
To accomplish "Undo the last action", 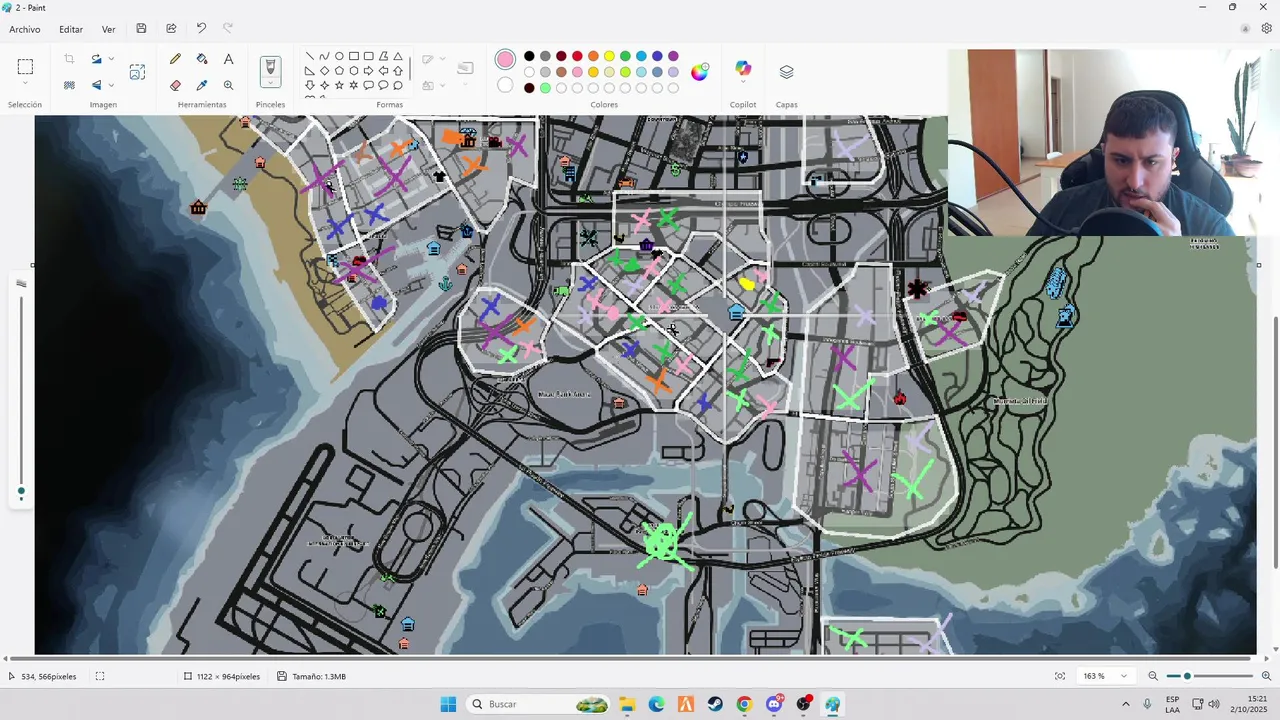I will point(201,29).
